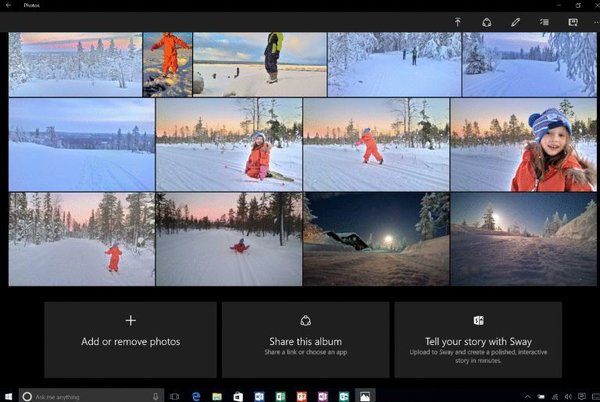600x402 pixels.
Task: Click the share icon in top toolbar
Action: (x=487, y=21)
